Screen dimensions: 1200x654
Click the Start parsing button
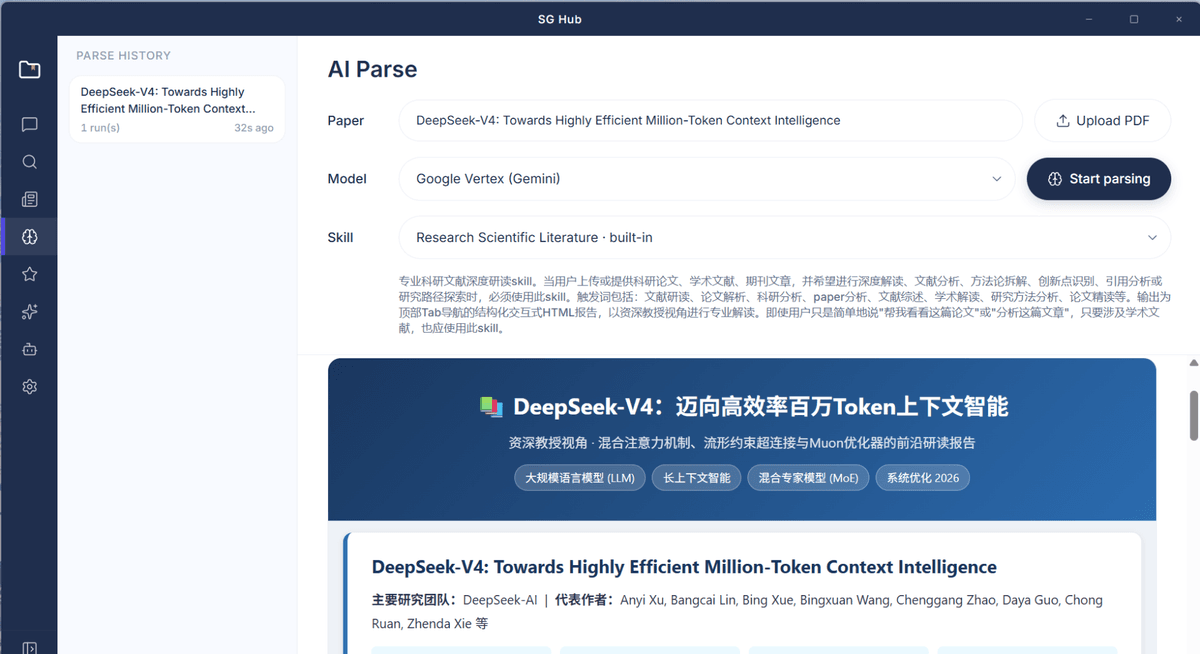1099,179
